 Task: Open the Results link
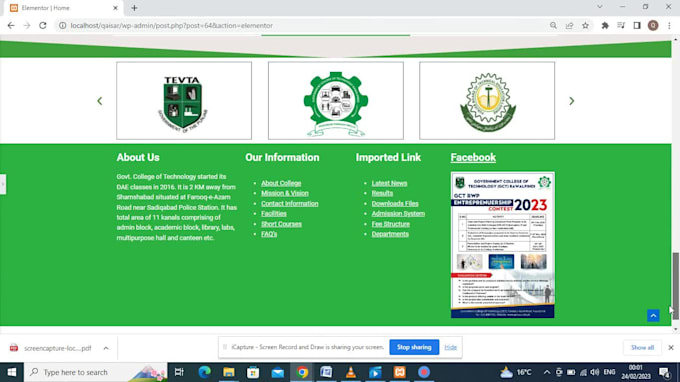(382, 193)
